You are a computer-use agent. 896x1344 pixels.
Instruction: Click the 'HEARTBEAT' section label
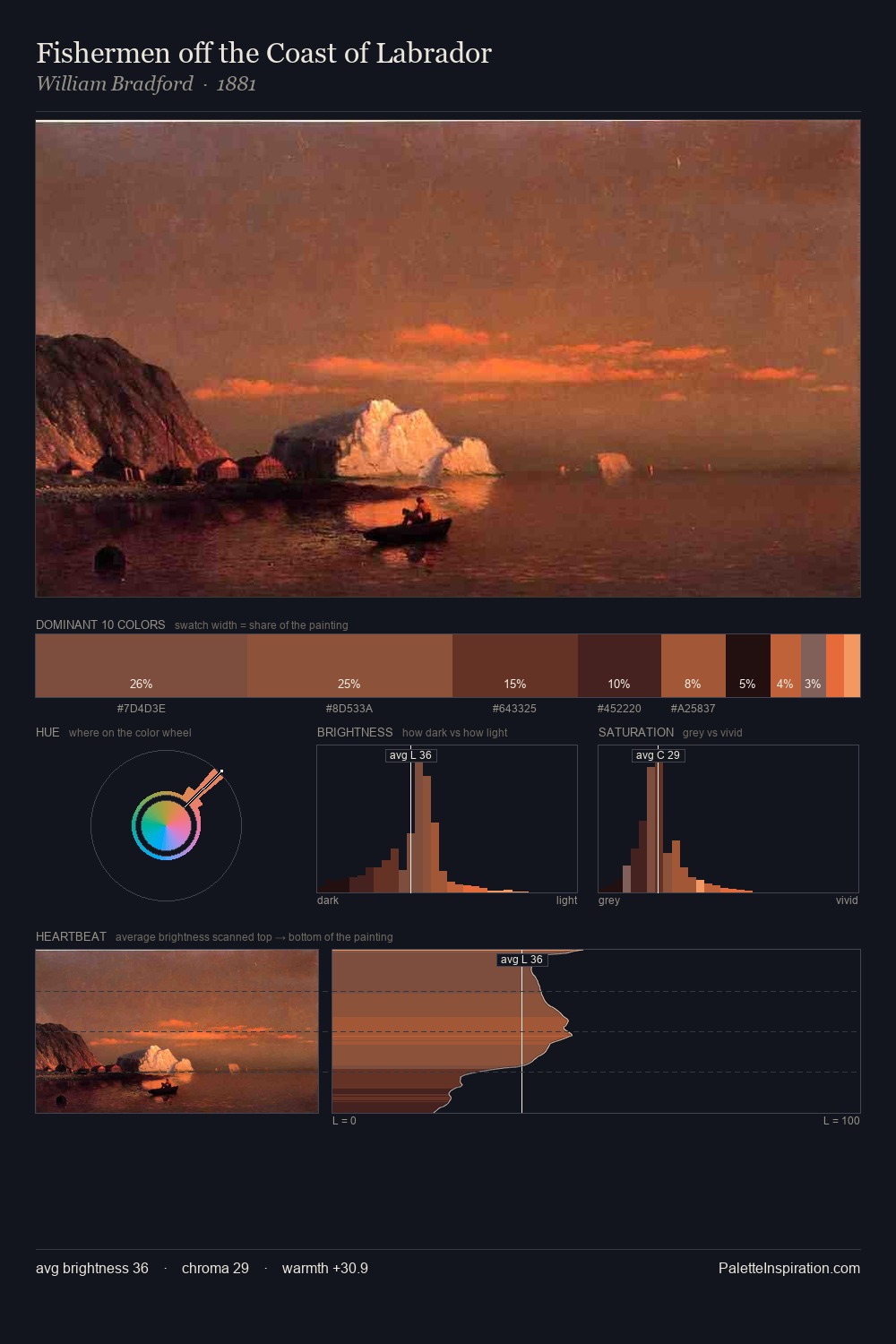(71, 937)
